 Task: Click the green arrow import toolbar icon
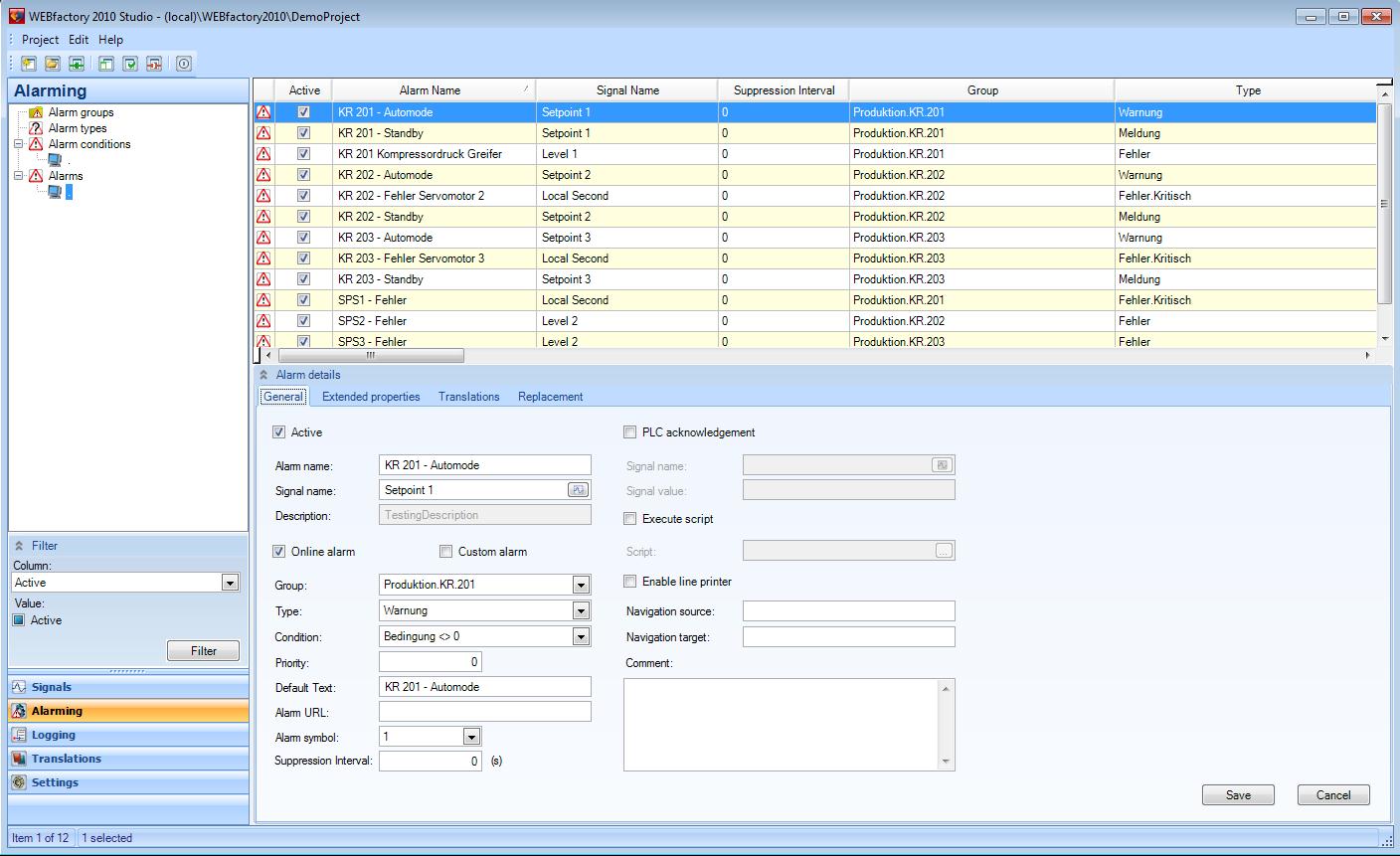point(77,64)
